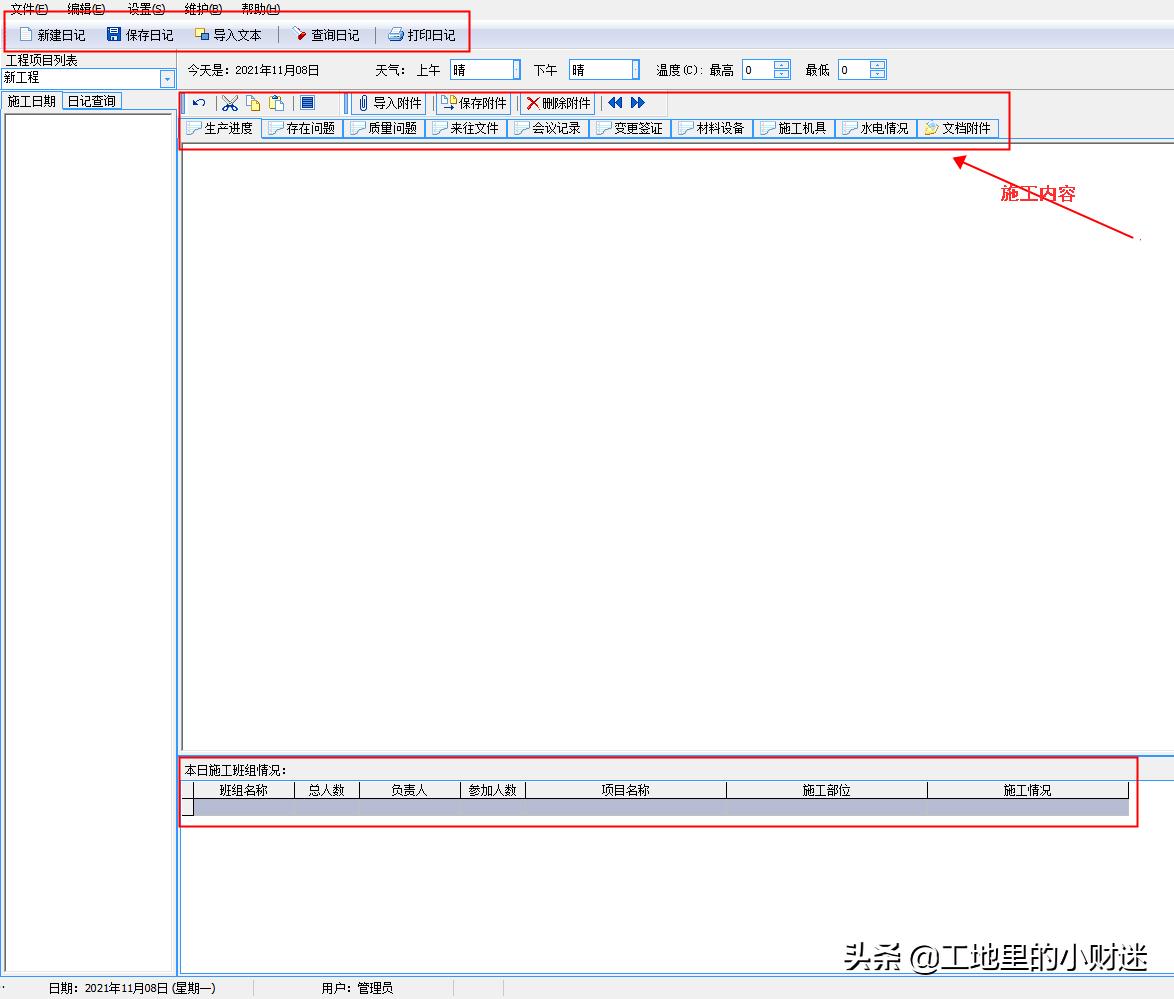Switch to the 施工机具 tab
Image resolution: width=1174 pixels, height=999 pixels.
click(794, 128)
